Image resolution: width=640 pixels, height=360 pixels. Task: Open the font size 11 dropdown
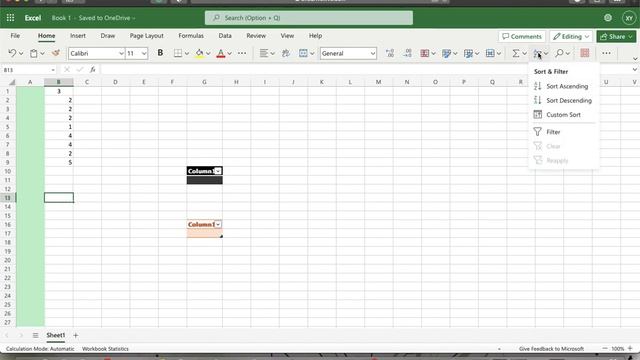point(144,53)
